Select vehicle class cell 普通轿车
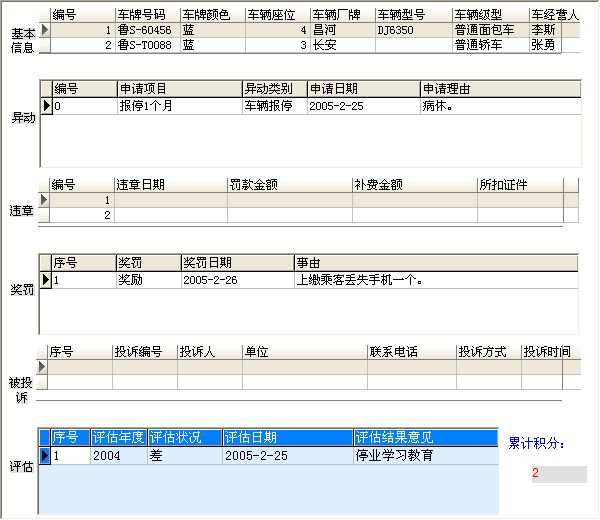600x520 pixels. pyautogui.click(x=491, y=45)
